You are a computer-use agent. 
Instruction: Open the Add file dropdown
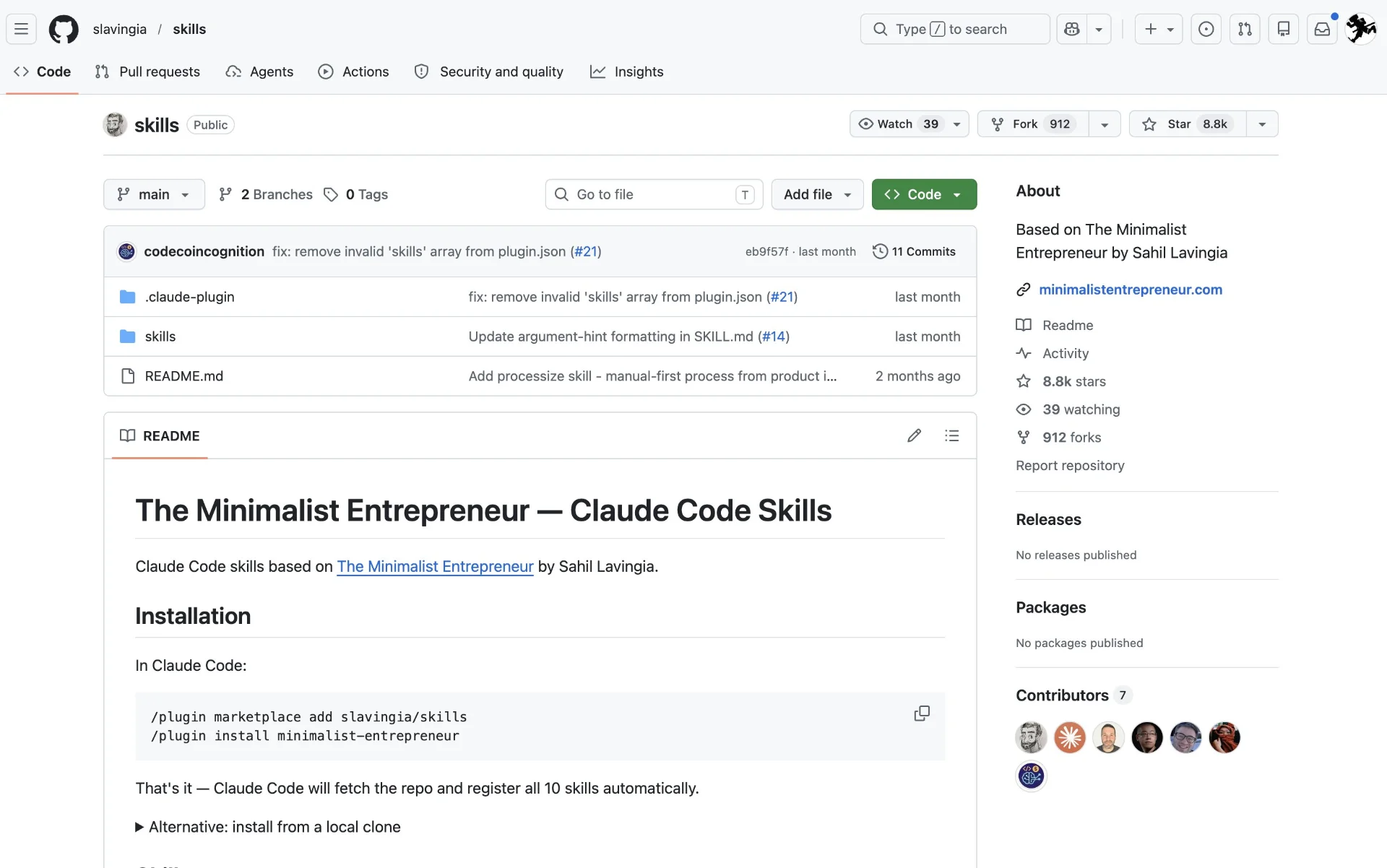pos(817,194)
